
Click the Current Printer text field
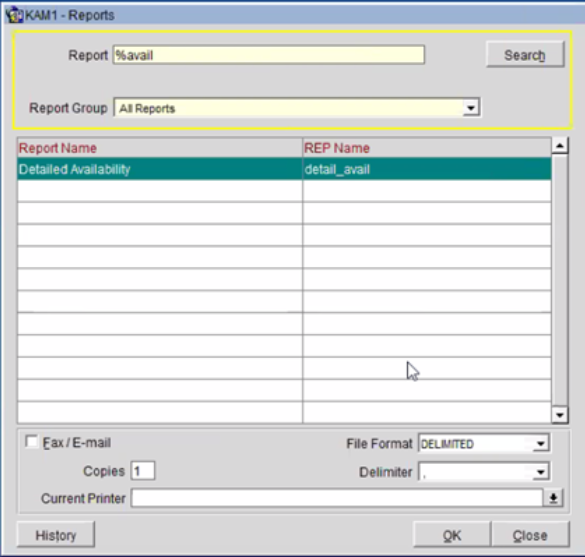[x=337, y=498]
